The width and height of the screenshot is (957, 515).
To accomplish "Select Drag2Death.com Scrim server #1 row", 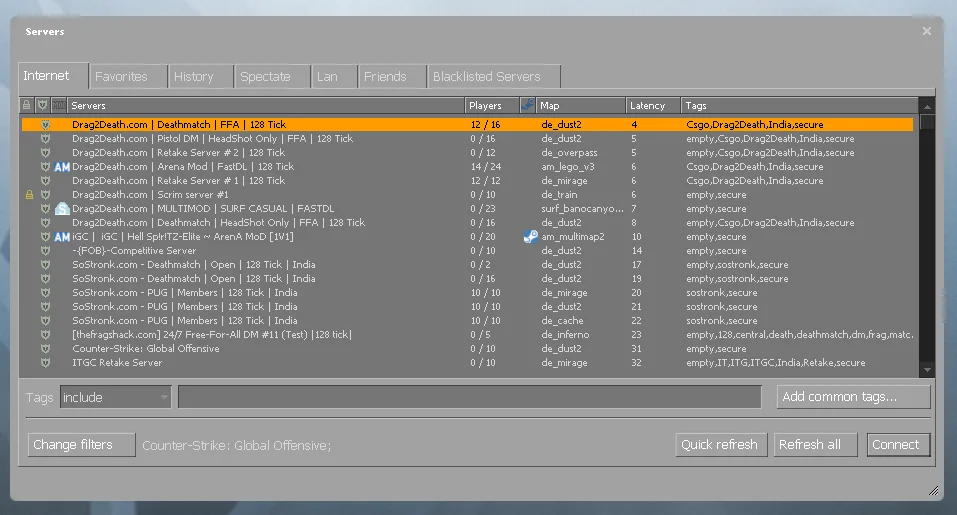I will [x=468, y=195].
